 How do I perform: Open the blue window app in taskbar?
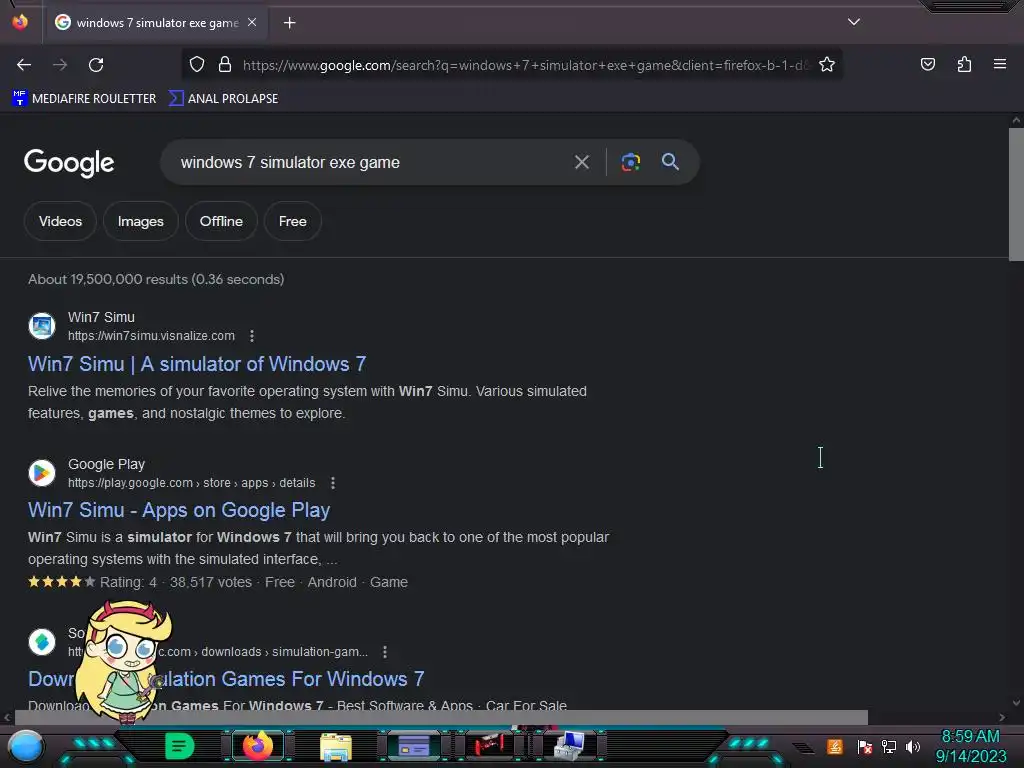coord(414,746)
